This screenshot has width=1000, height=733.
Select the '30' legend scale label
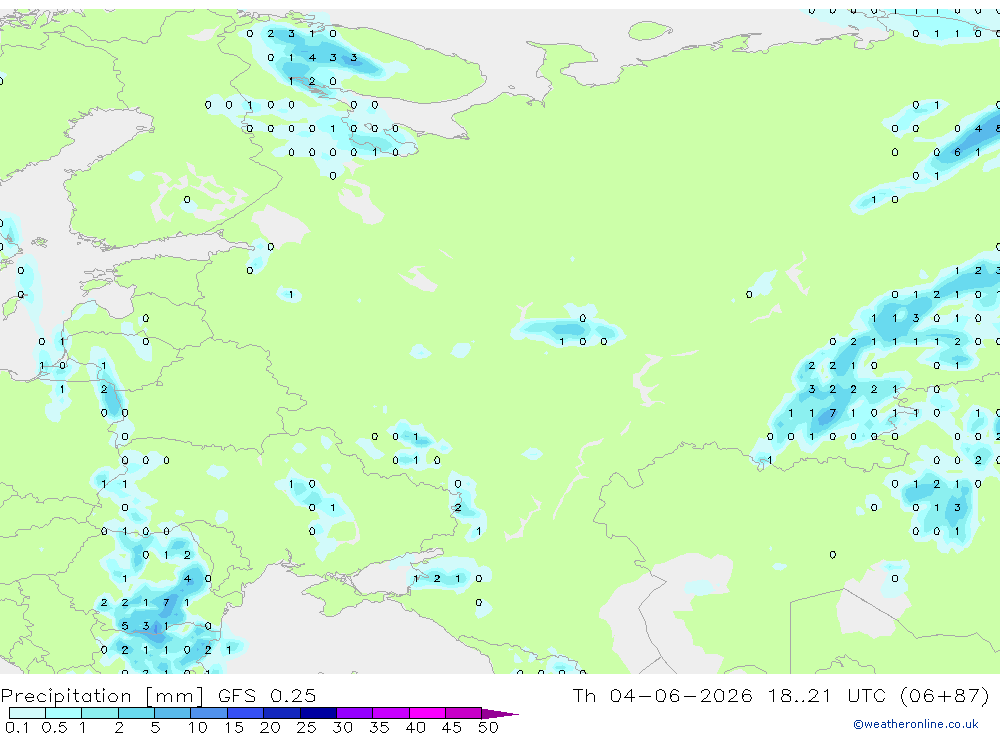pyautogui.click(x=343, y=727)
